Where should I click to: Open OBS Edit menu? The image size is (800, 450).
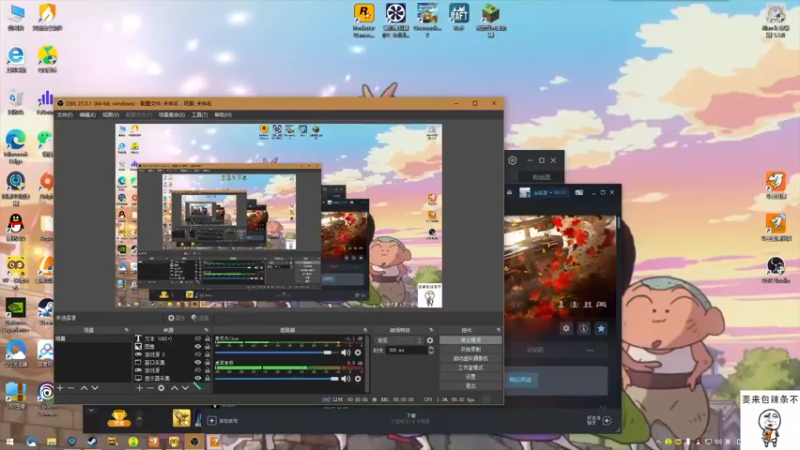point(88,115)
